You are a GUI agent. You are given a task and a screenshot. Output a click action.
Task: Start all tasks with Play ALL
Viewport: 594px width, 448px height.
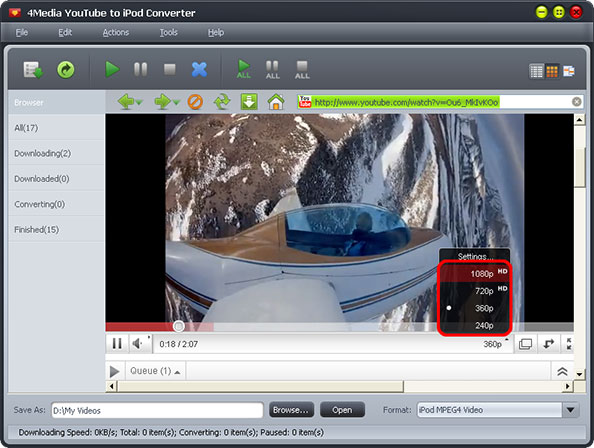click(244, 69)
